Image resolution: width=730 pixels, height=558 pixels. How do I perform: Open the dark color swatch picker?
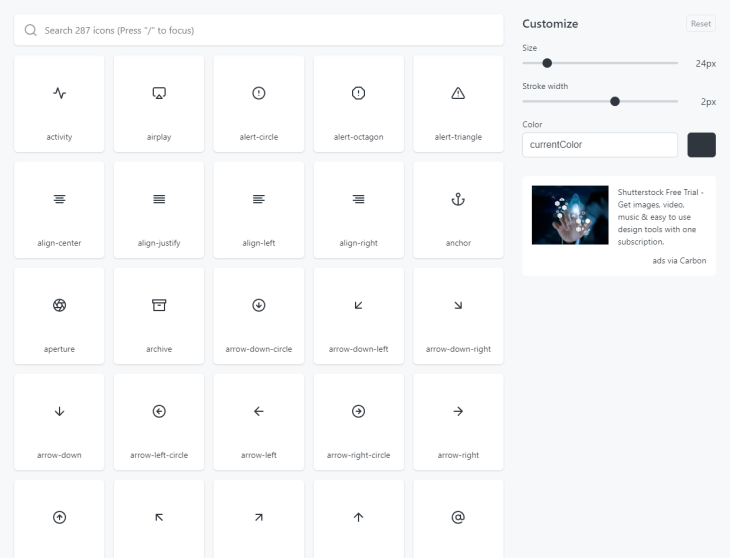701,145
